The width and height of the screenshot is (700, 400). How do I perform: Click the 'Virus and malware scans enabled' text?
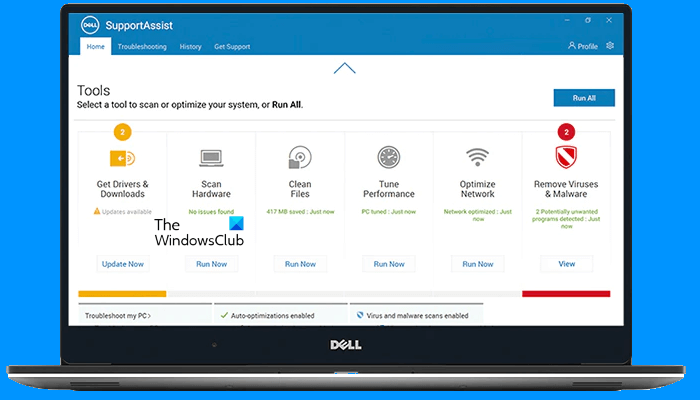(x=417, y=316)
